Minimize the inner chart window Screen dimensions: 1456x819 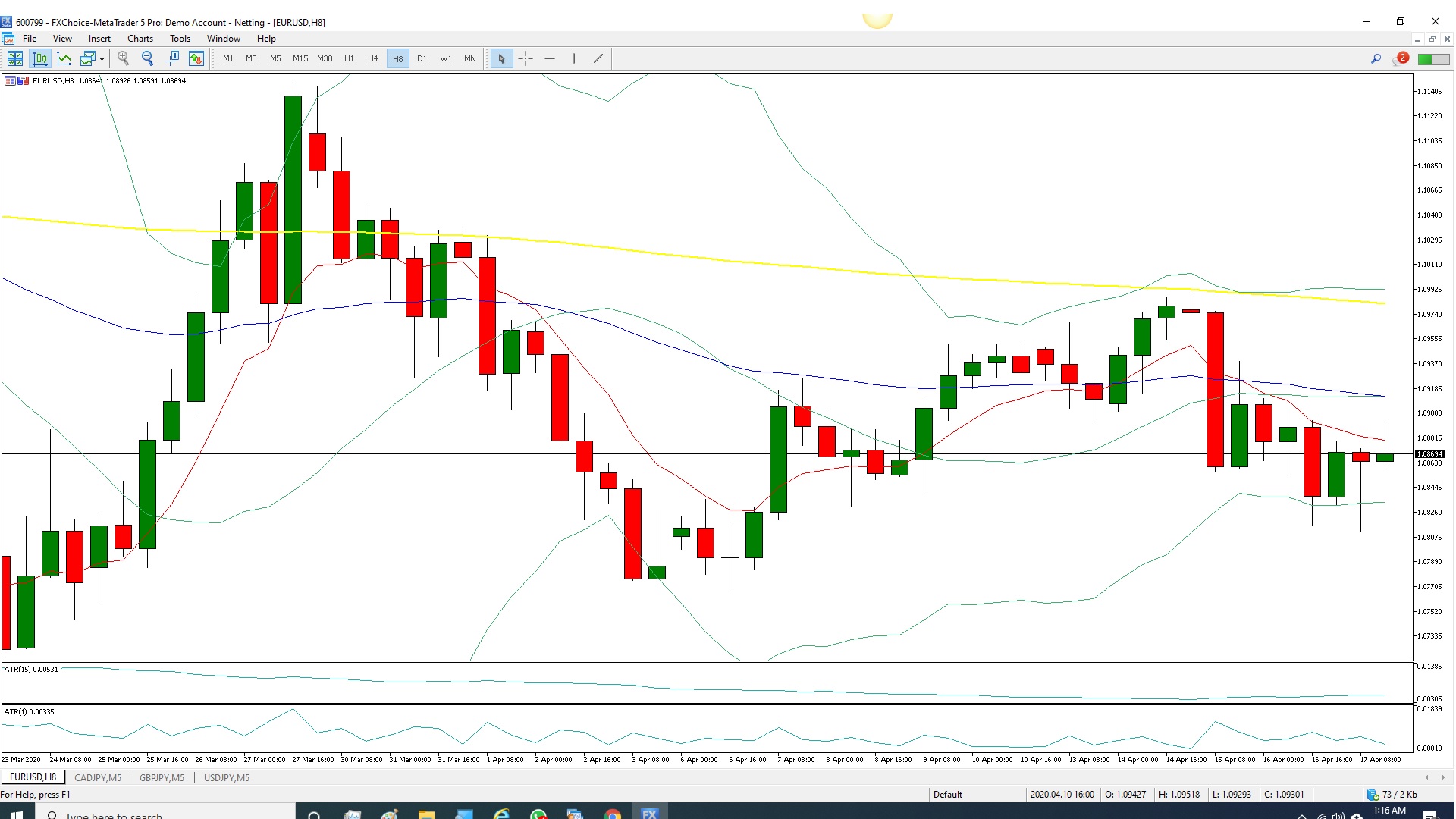1417,39
